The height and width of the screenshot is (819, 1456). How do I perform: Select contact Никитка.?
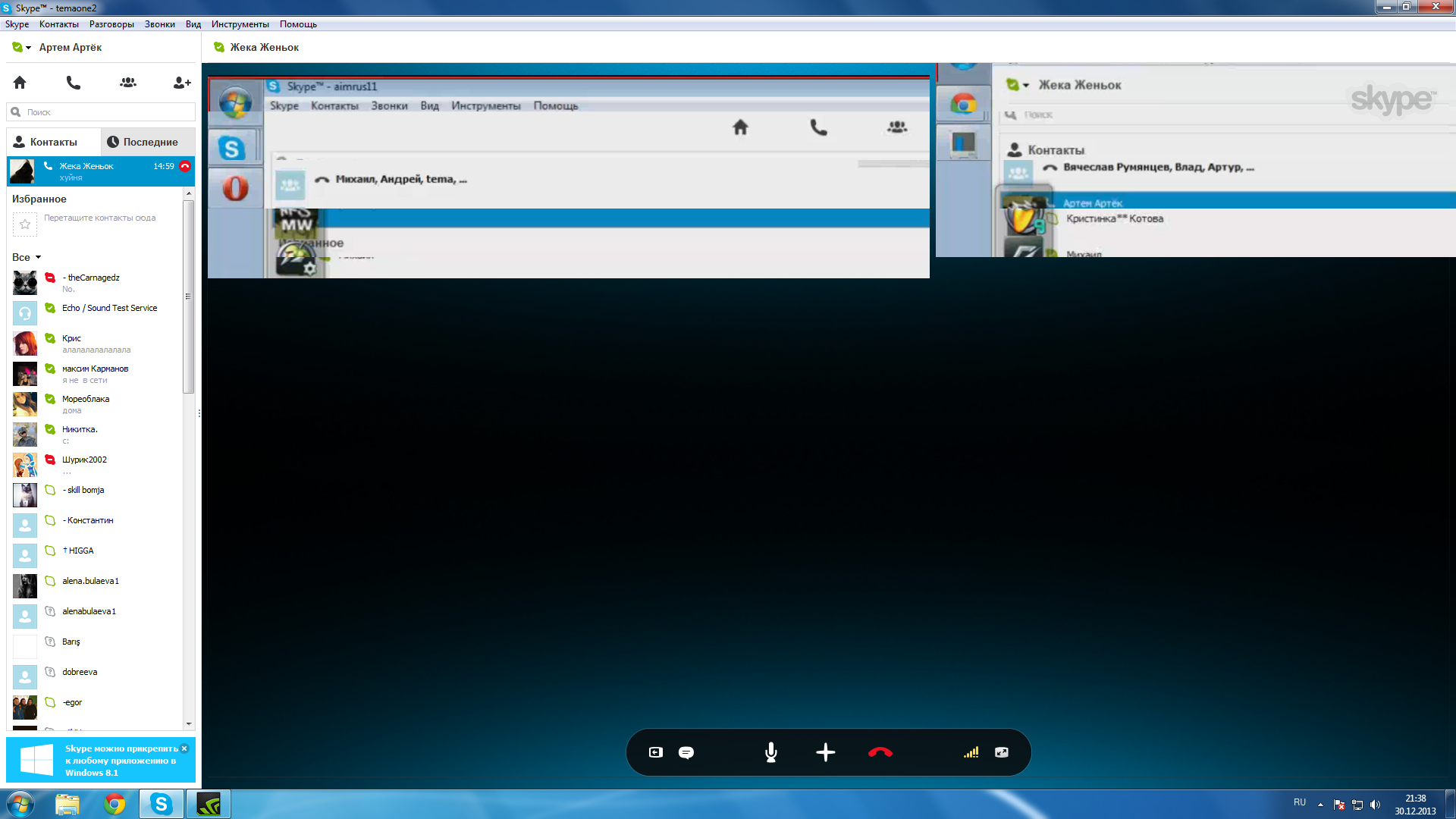pyautogui.click(x=95, y=435)
